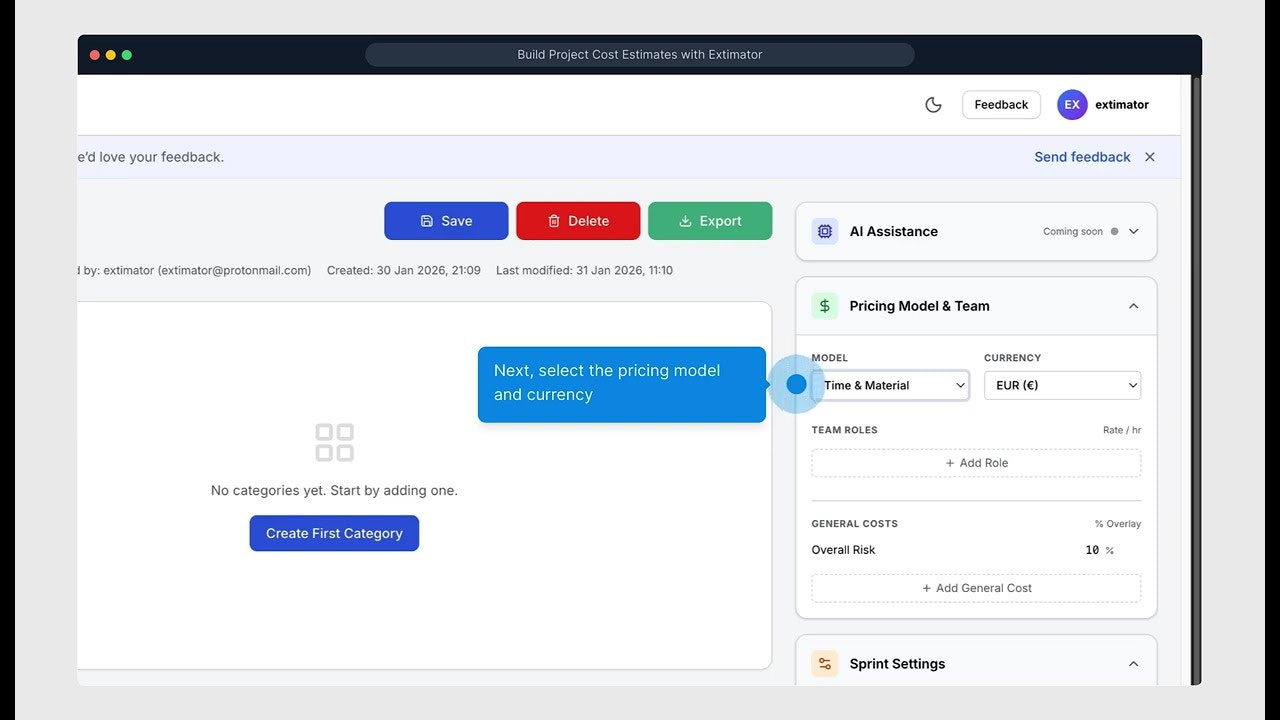Click the yellow macOS minimize button
The height and width of the screenshot is (720, 1280).
[x=111, y=55]
